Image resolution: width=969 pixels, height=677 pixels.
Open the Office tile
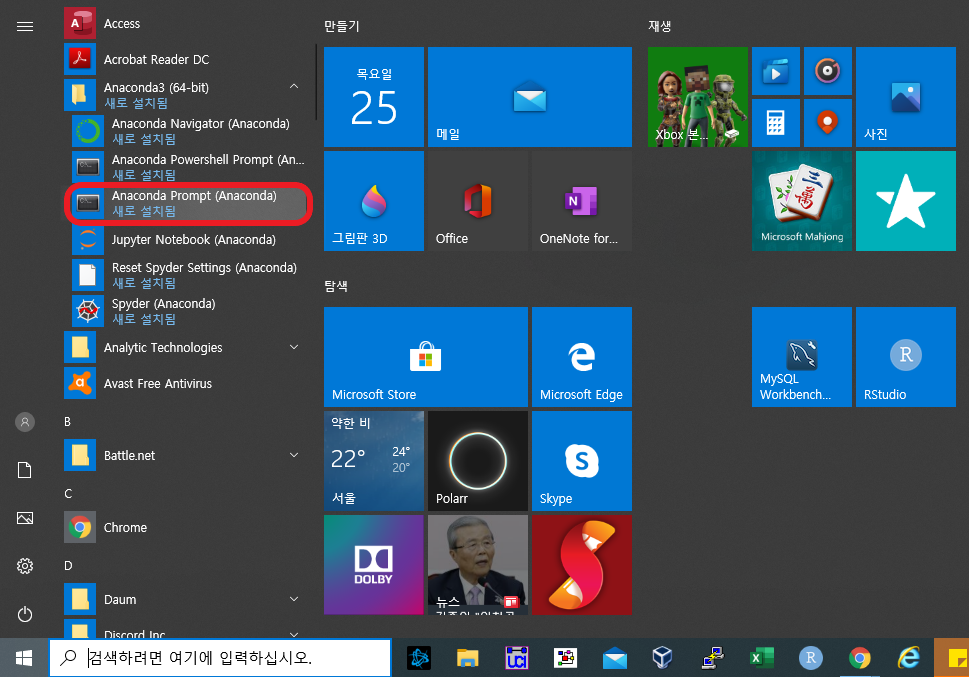pos(478,201)
